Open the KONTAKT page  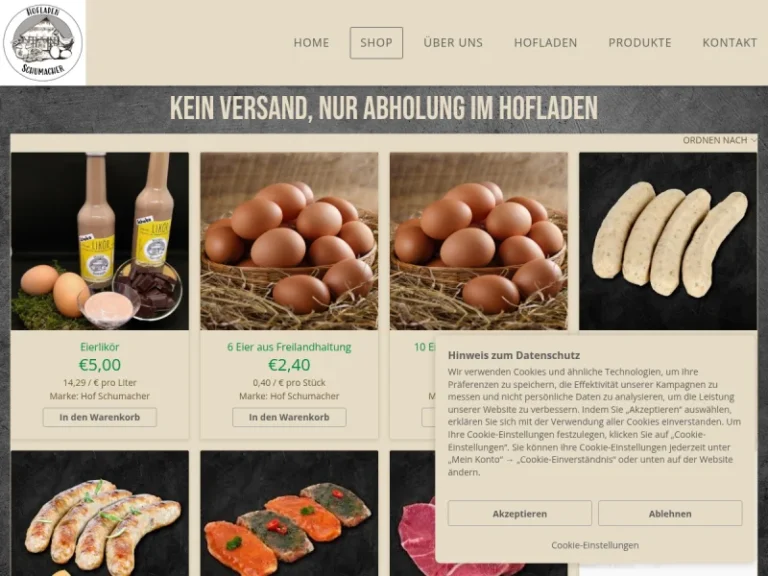point(730,43)
